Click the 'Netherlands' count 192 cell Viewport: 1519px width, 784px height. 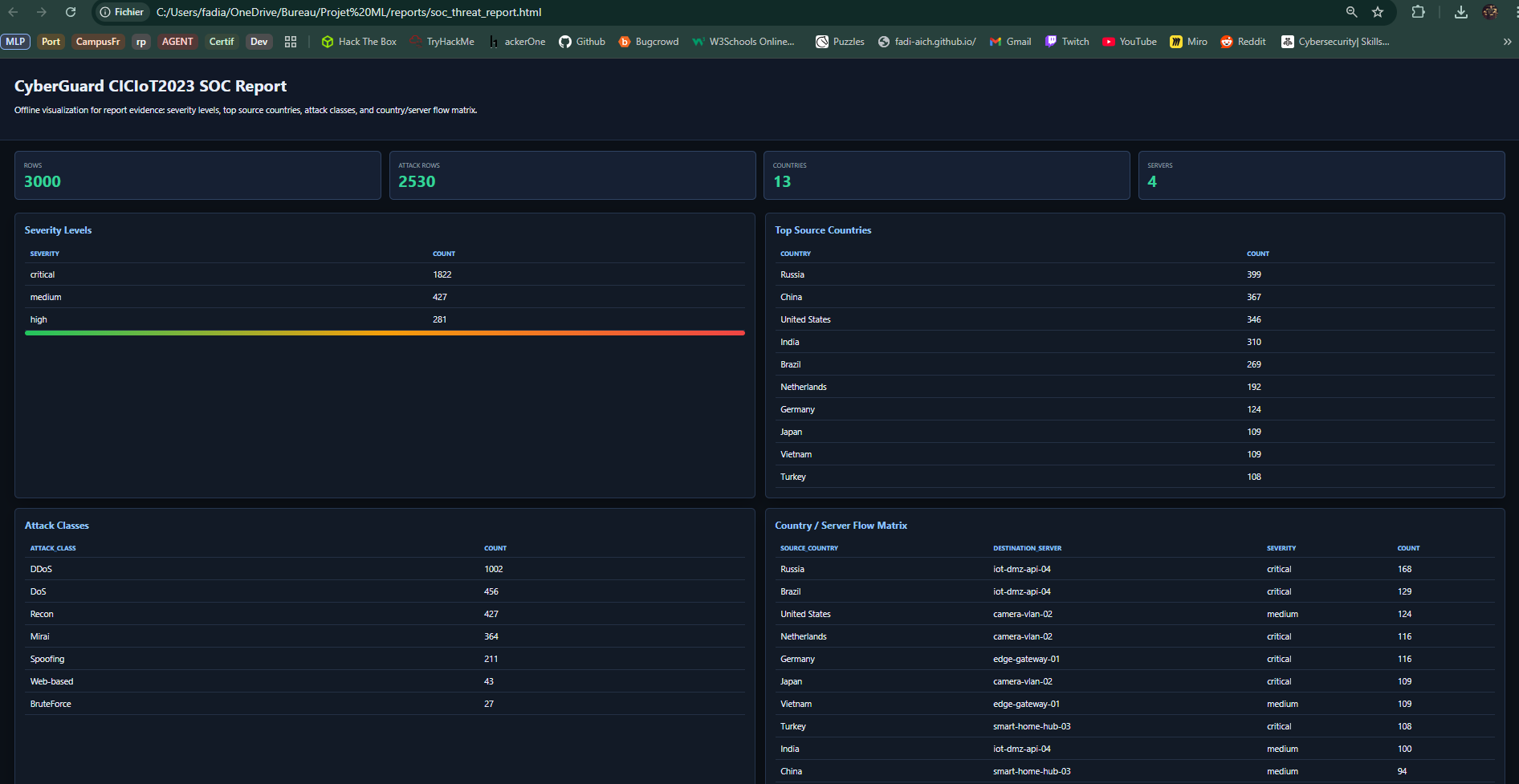[x=1254, y=387]
